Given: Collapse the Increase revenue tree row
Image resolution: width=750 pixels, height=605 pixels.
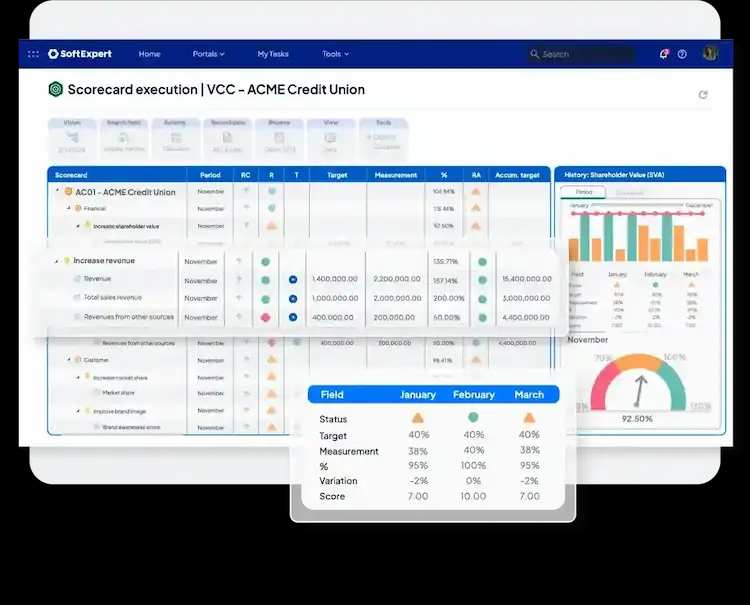Looking at the screenshot, I should coord(56,261).
